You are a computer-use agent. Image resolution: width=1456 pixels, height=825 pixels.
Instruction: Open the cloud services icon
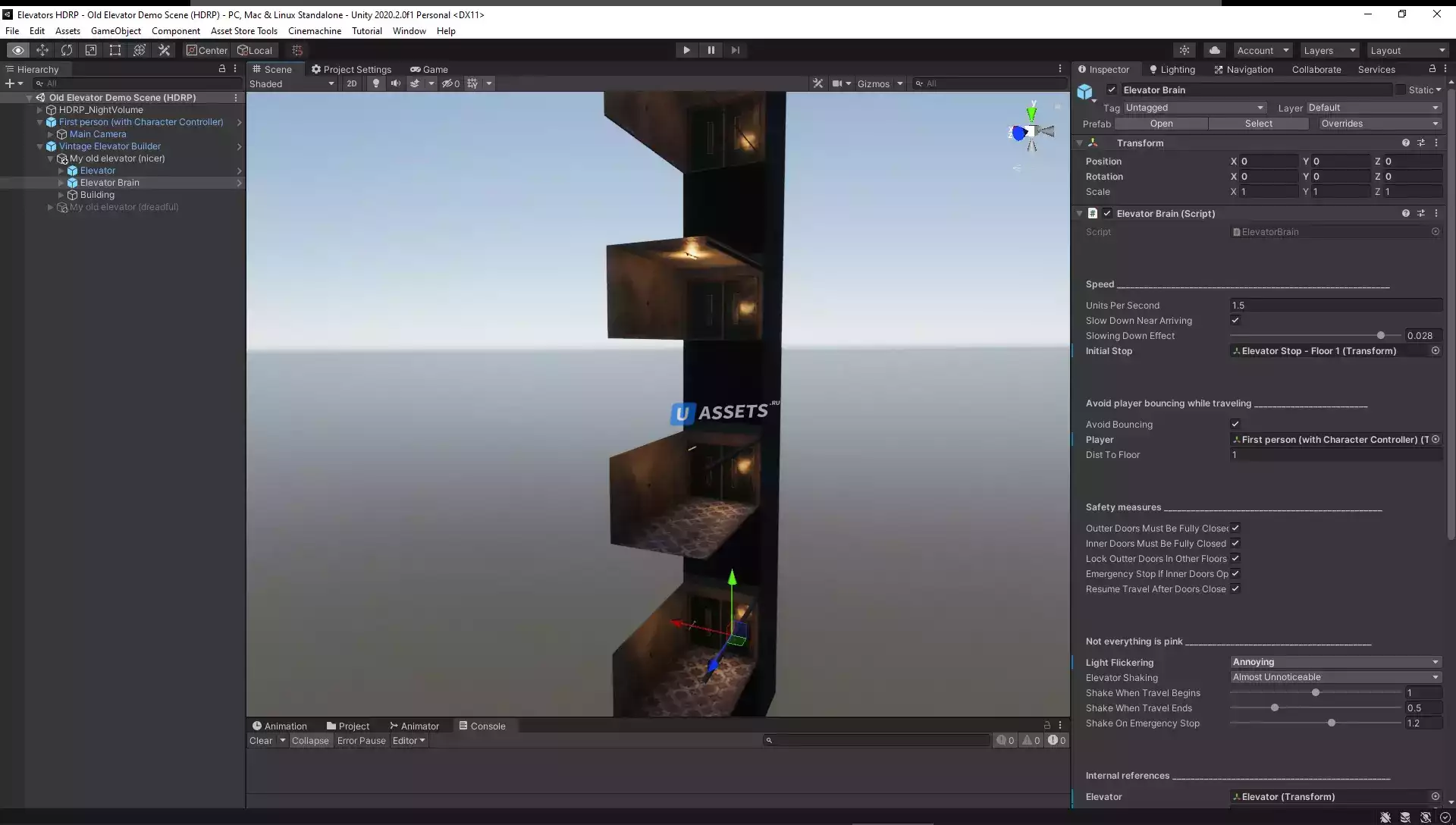[1214, 50]
